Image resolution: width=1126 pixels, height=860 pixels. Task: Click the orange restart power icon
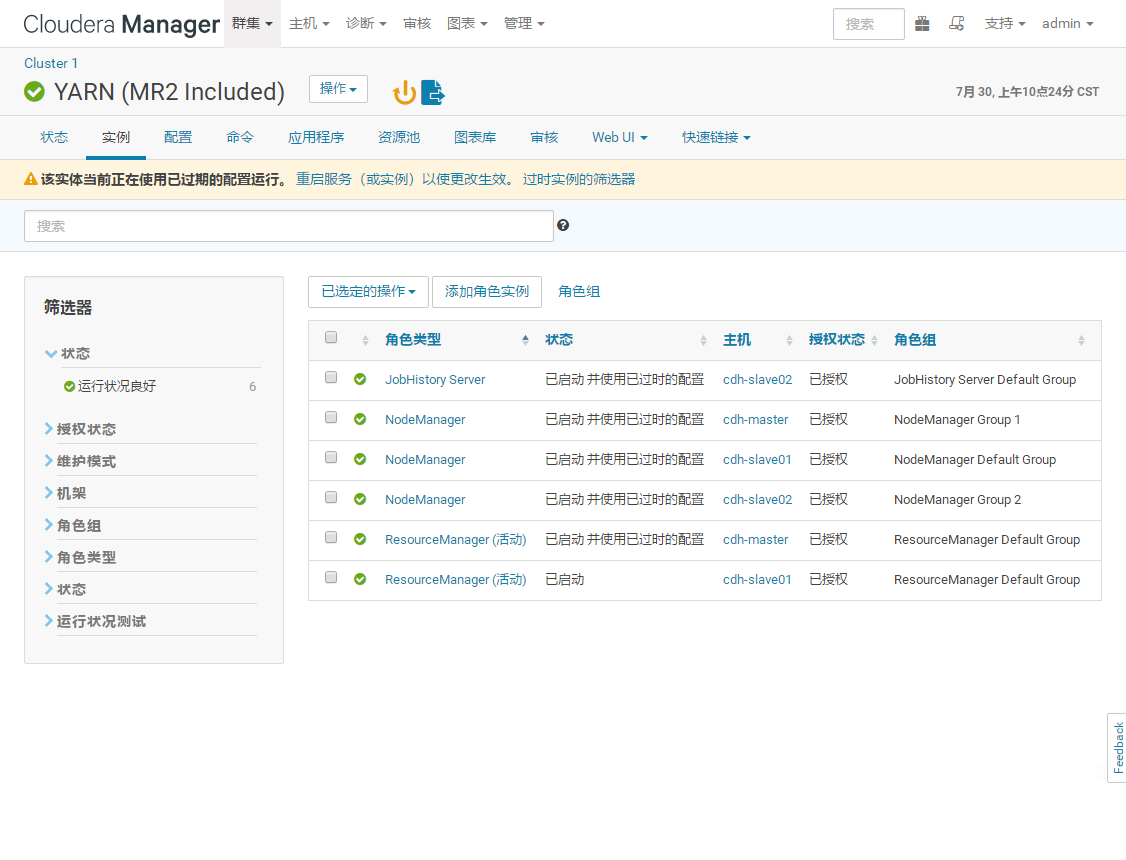click(404, 93)
